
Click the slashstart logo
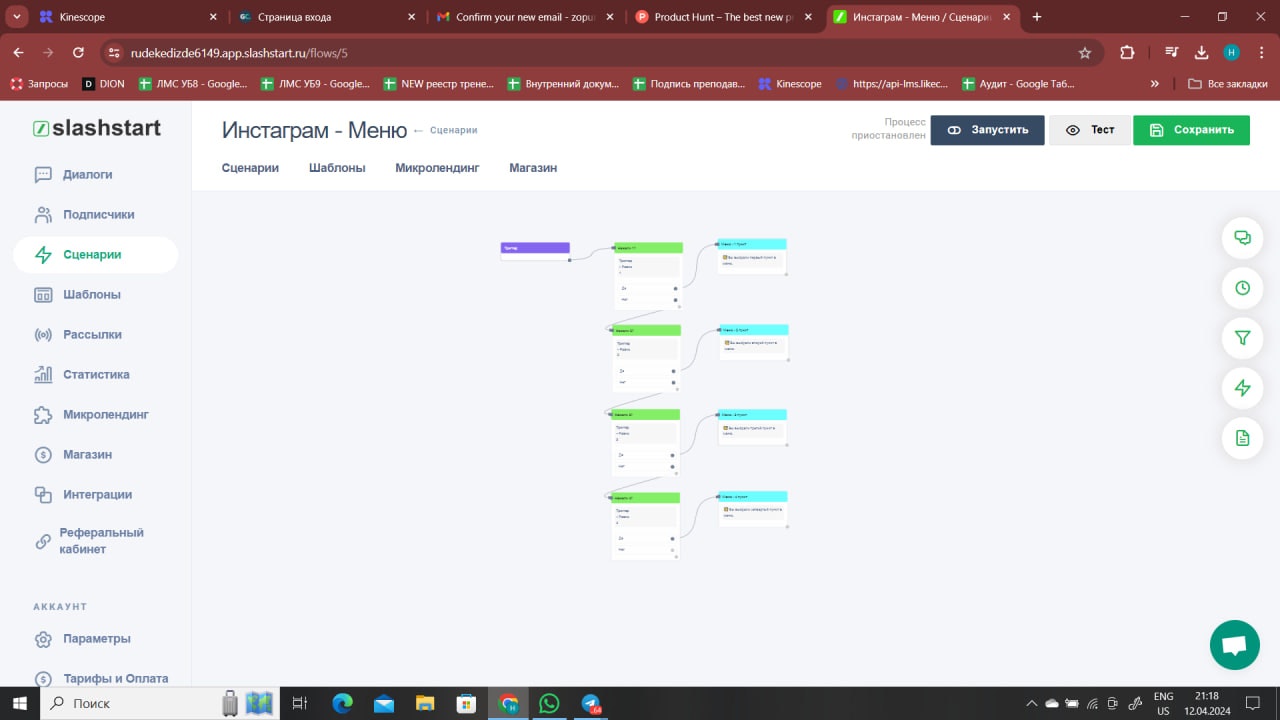pos(97,128)
